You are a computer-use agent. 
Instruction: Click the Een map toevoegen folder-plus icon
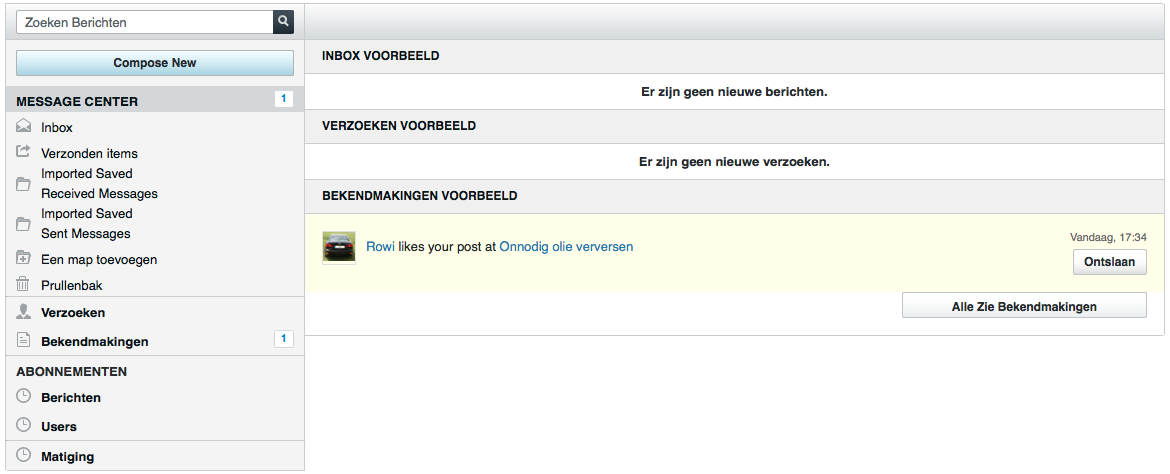[24, 258]
